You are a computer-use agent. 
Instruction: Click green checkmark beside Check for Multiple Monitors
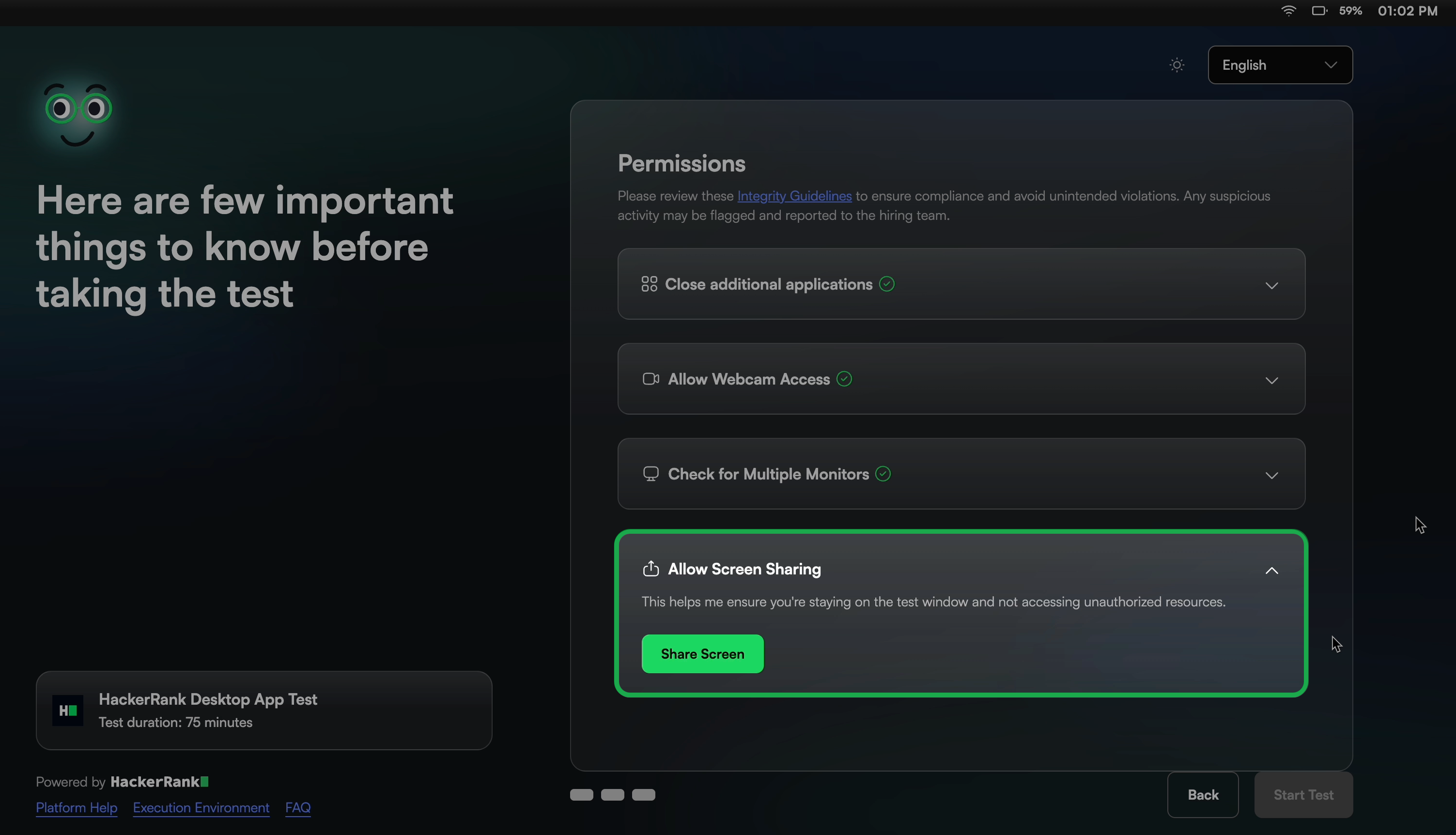click(883, 474)
